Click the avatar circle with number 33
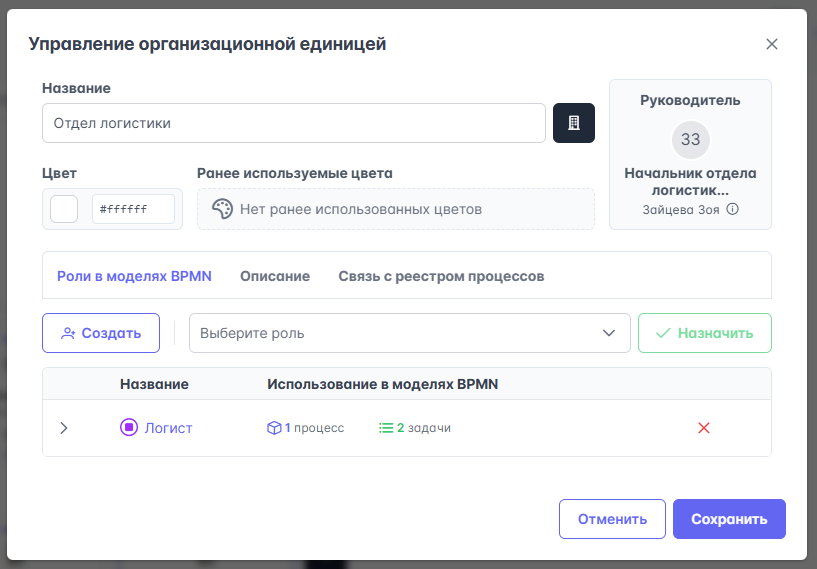Image resolution: width=817 pixels, height=569 pixels. tap(690, 139)
